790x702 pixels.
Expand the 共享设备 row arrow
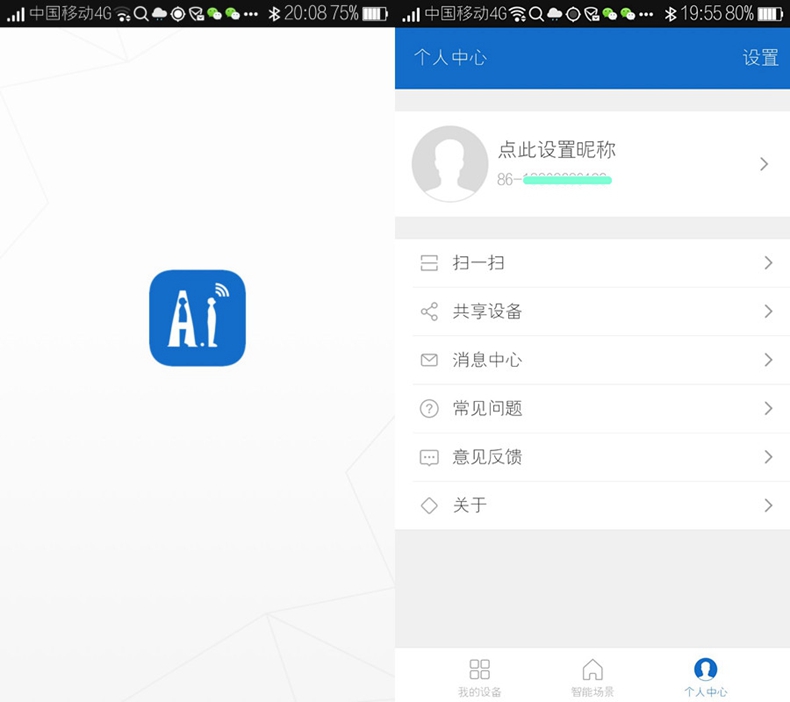tap(768, 312)
